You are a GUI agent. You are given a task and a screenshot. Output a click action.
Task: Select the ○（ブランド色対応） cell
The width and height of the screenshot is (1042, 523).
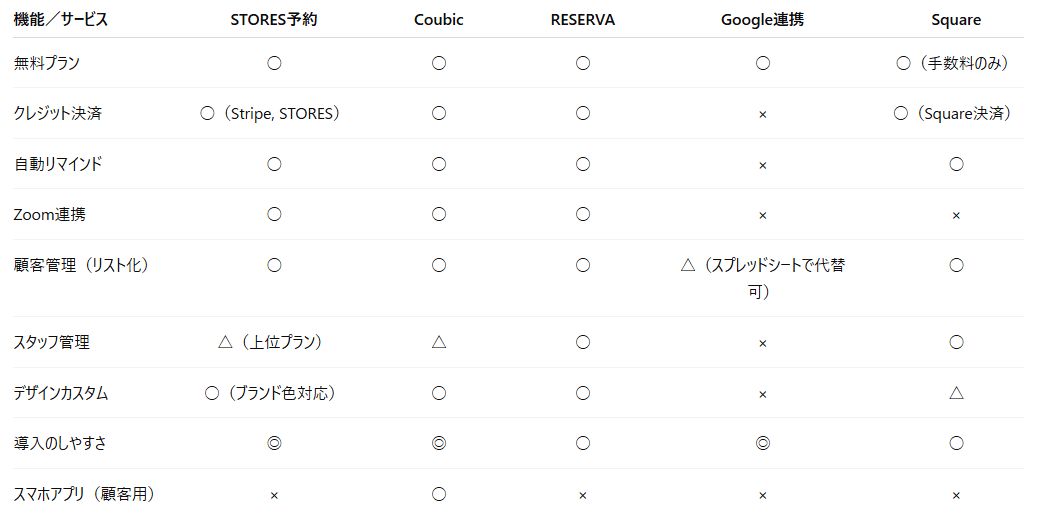click(274, 393)
